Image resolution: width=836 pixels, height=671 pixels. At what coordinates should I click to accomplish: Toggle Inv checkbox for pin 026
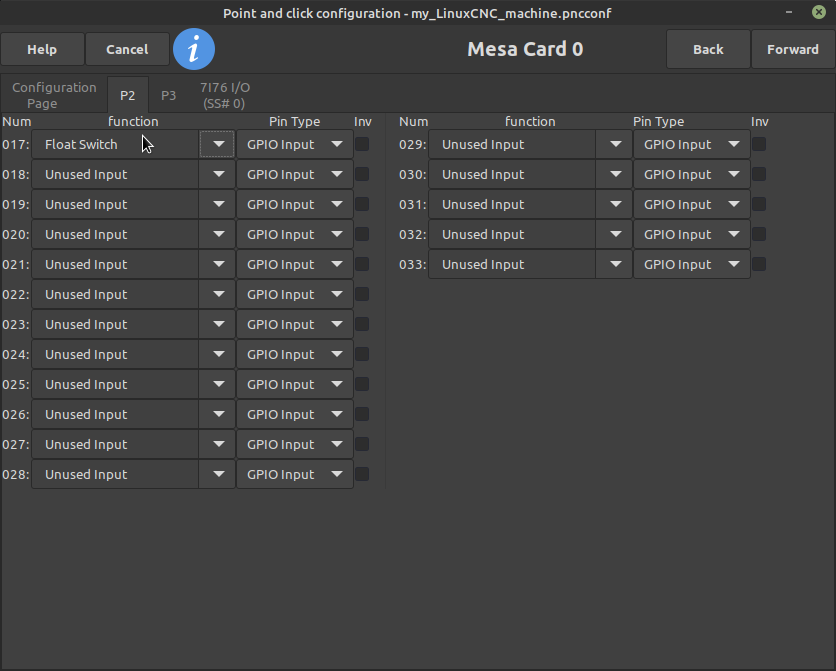362,414
